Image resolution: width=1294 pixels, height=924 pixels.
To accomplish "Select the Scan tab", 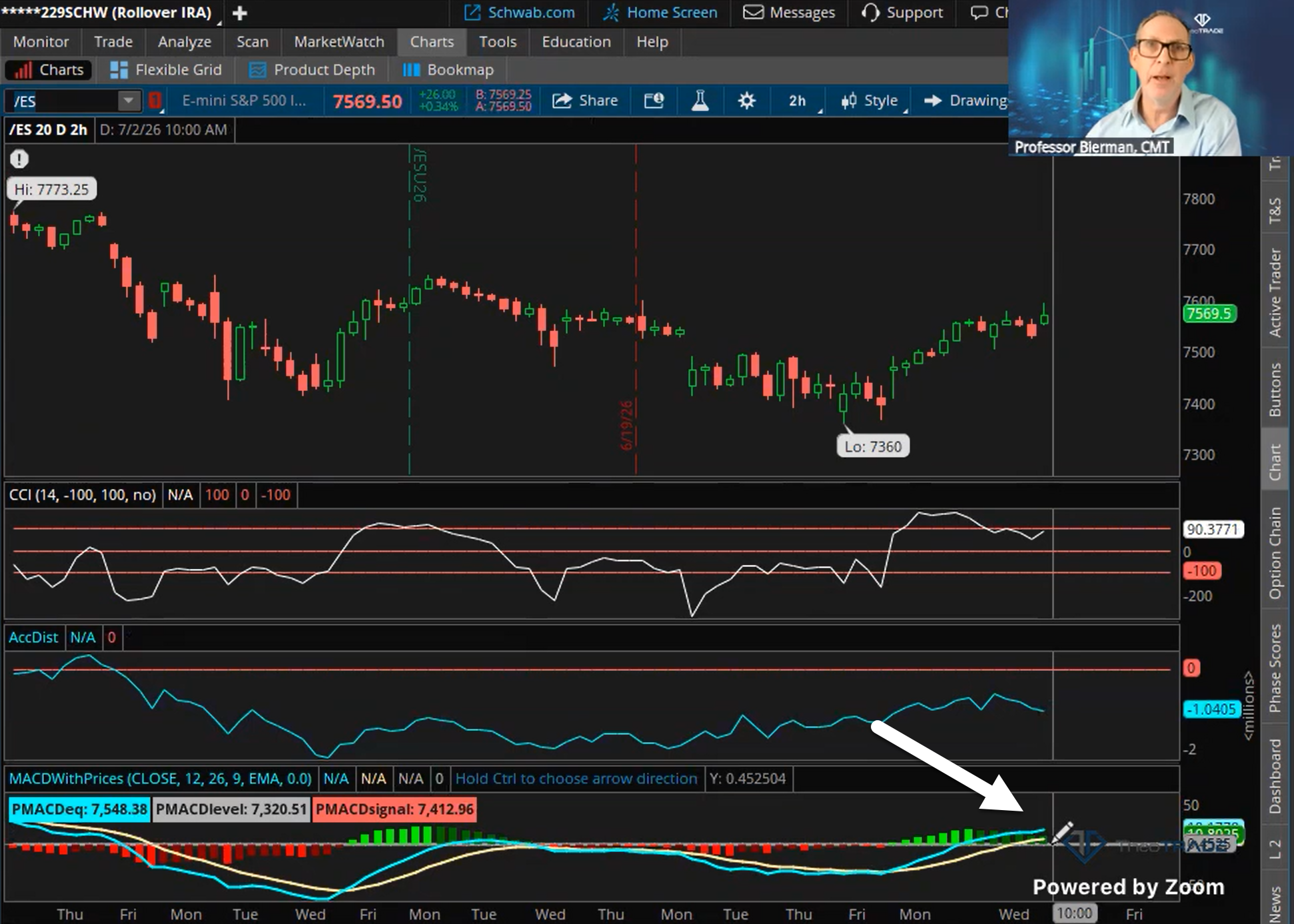I will [253, 42].
